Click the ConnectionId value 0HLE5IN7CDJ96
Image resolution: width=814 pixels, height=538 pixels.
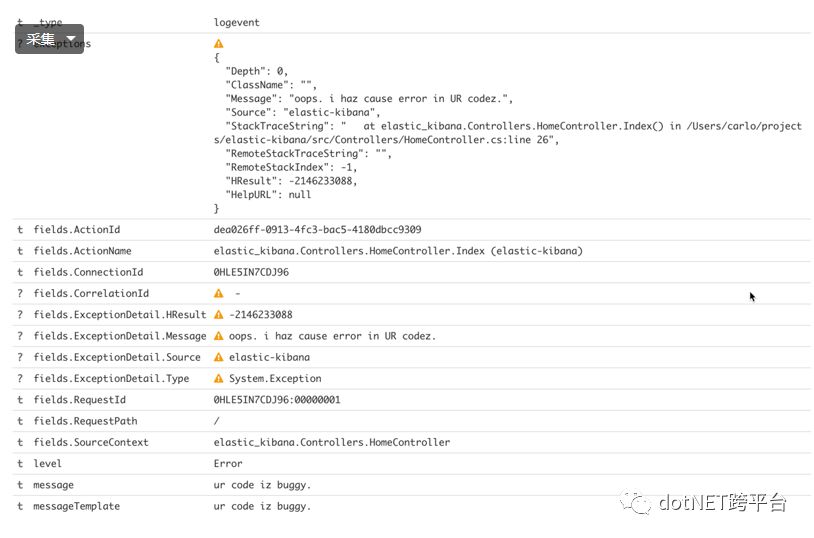251,272
